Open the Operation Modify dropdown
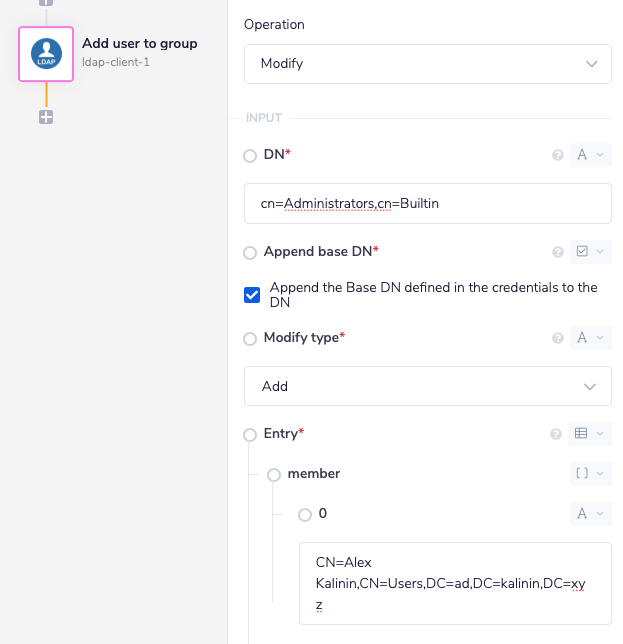This screenshot has width=623, height=644. 428,63
